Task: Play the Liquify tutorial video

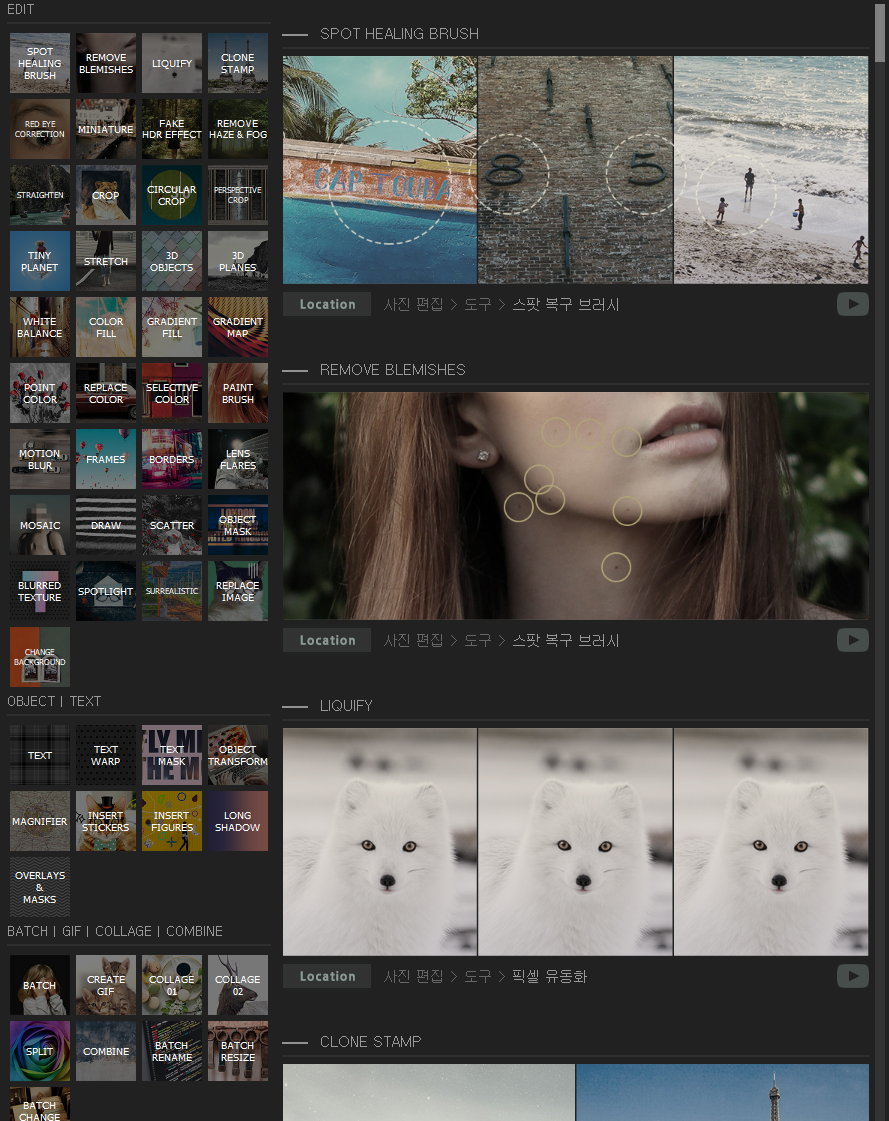Action: (853, 976)
